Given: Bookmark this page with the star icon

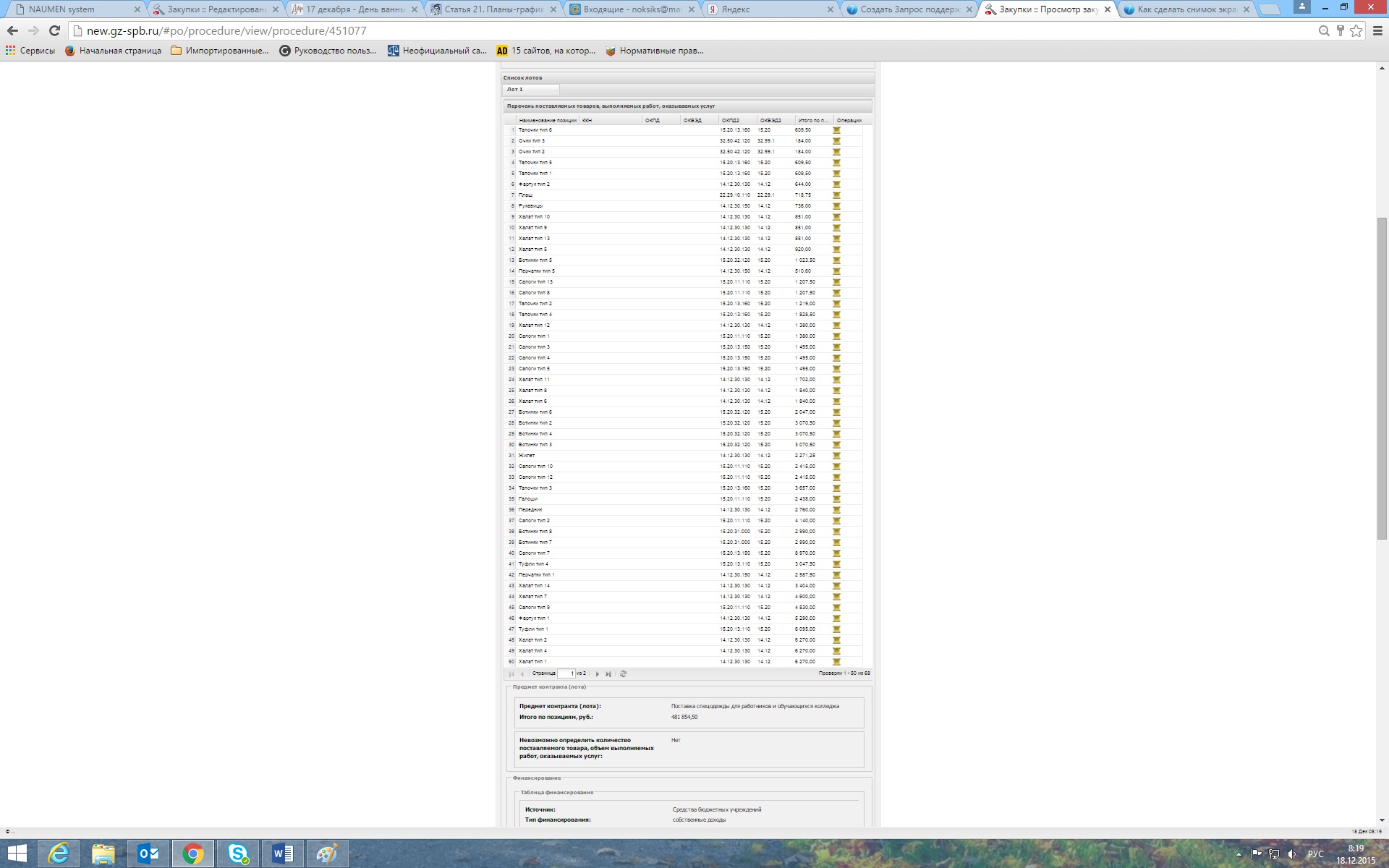Looking at the screenshot, I should coord(1356,30).
